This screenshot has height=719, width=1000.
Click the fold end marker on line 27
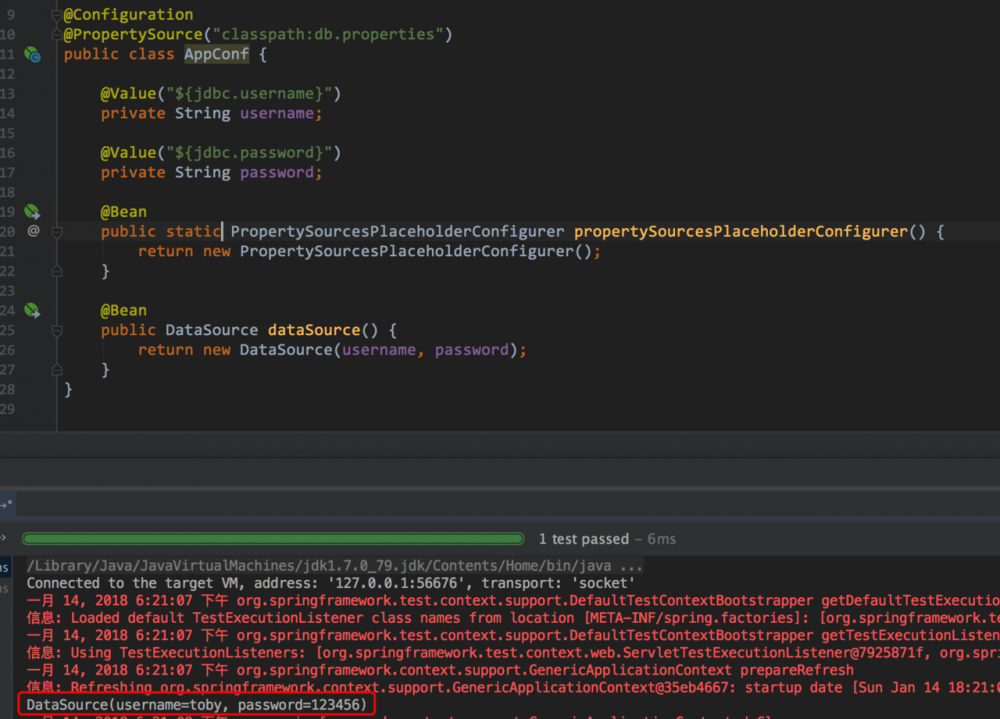57,370
